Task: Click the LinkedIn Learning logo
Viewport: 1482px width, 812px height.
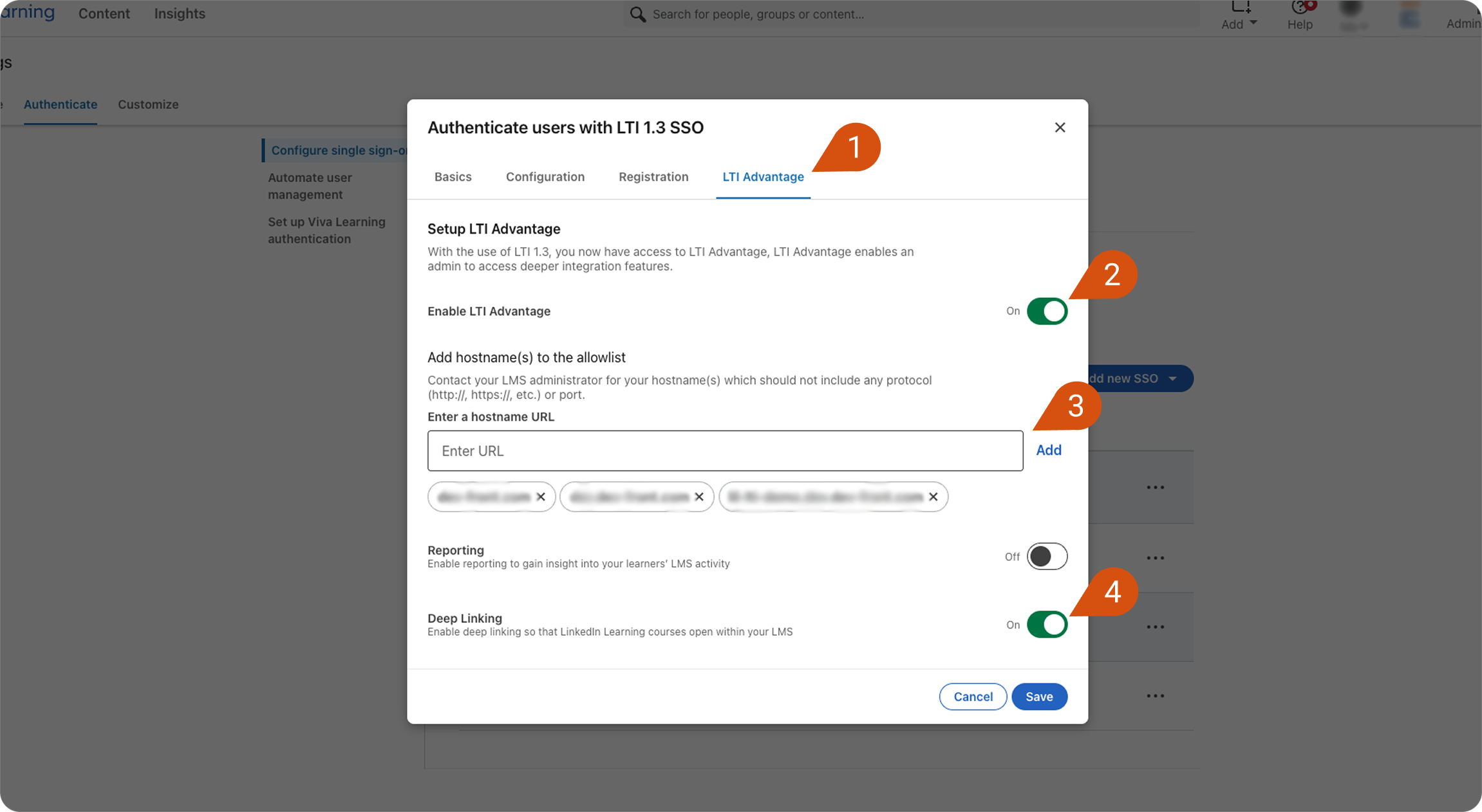Action: click(28, 12)
